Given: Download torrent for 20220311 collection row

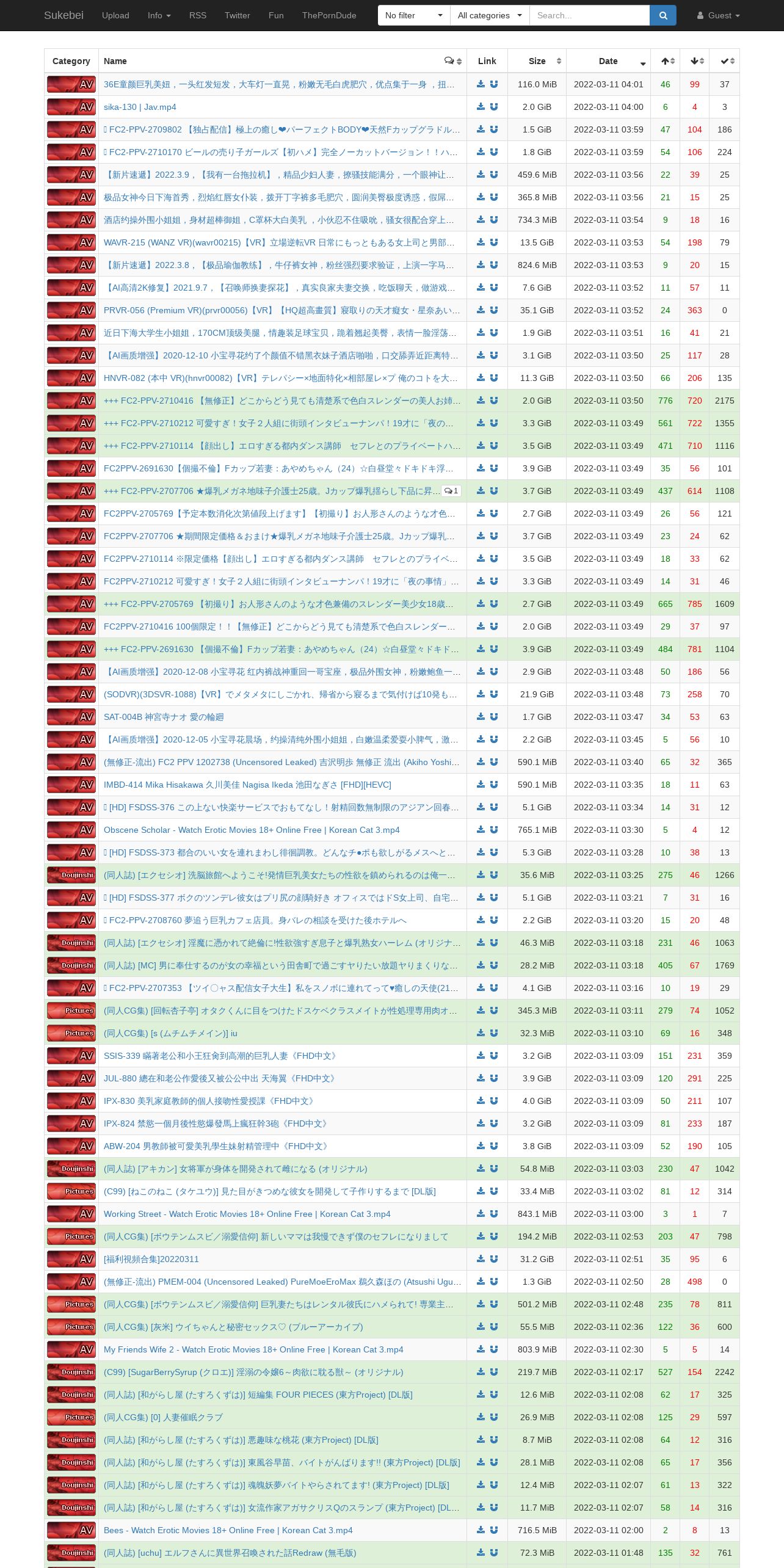Looking at the screenshot, I should coord(481,1259).
